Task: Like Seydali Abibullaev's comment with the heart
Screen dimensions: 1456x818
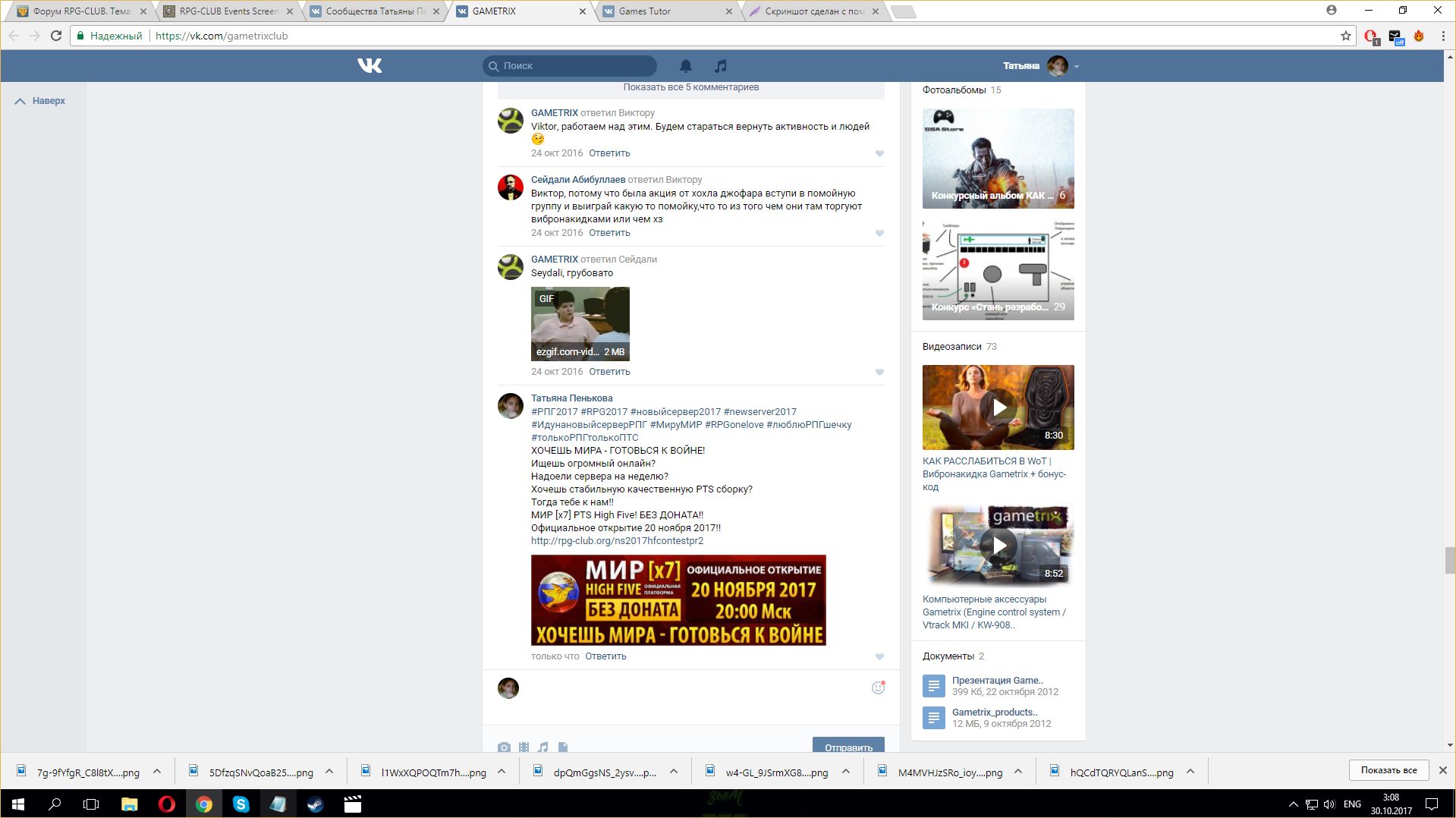Action: coord(879,234)
